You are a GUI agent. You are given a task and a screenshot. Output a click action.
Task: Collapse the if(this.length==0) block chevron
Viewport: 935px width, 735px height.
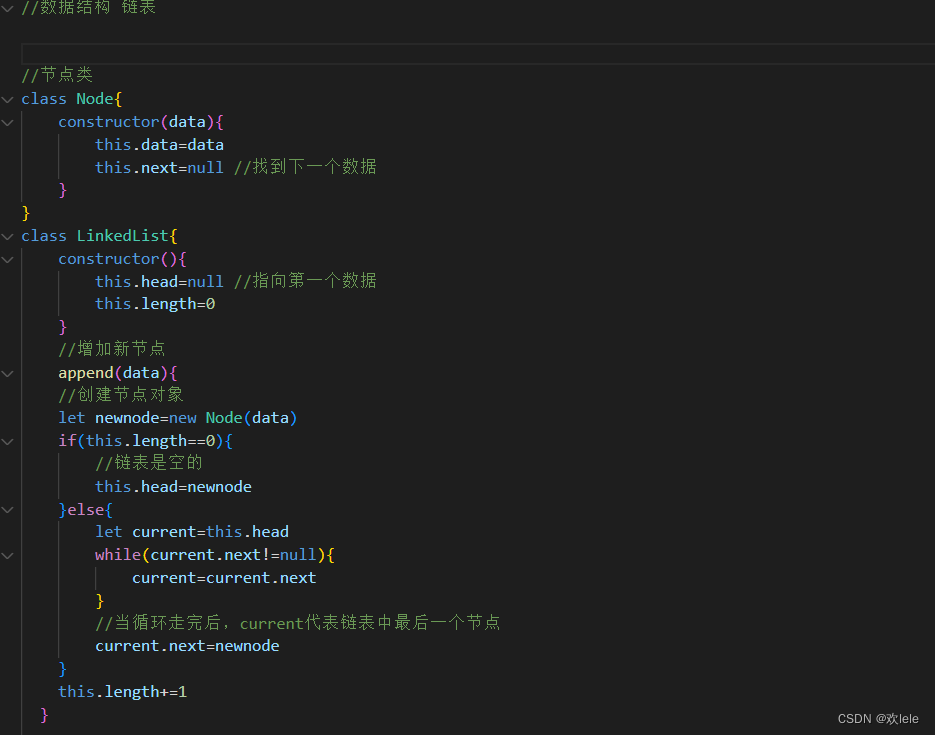coord(8,442)
